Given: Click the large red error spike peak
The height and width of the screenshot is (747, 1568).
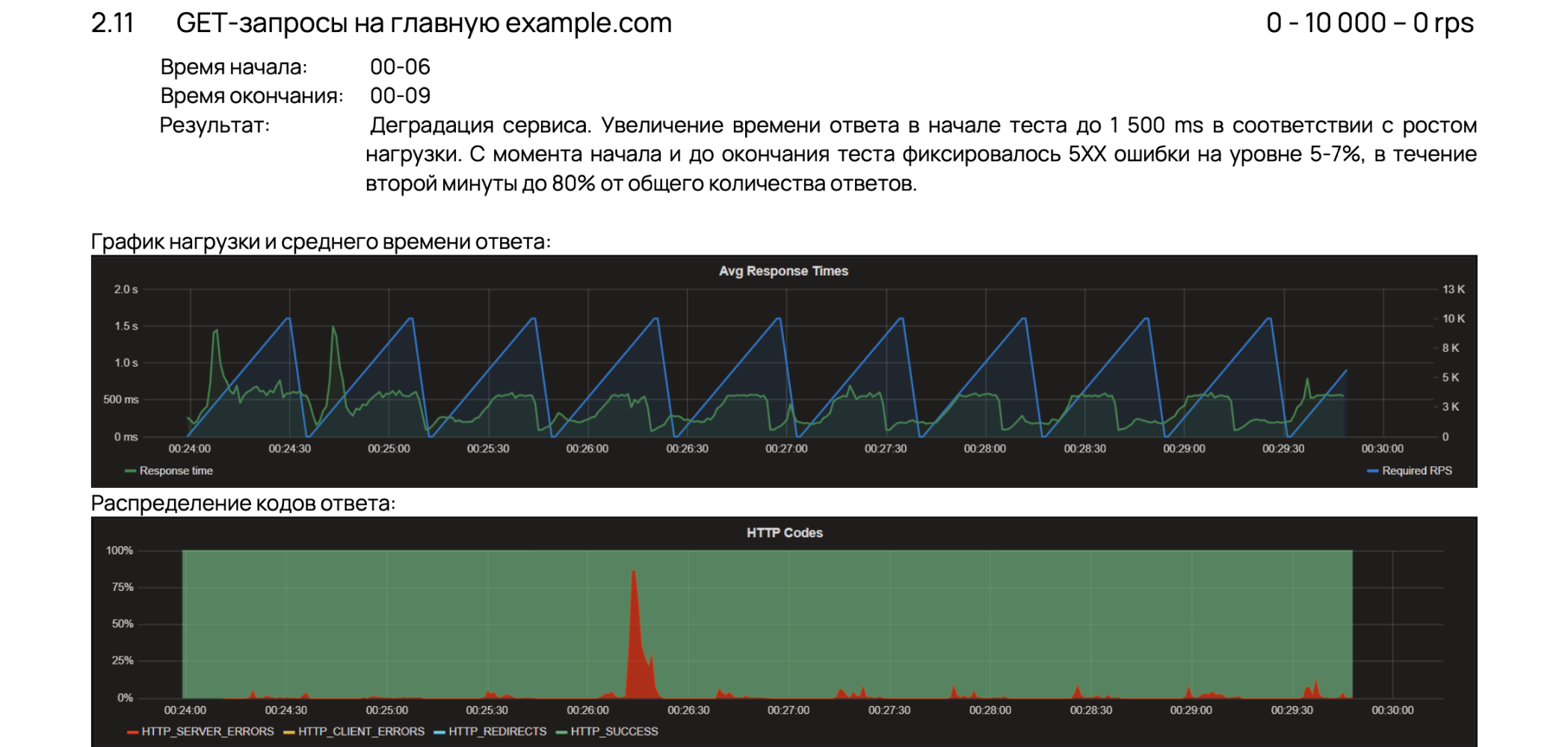Looking at the screenshot, I should pyautogui.click(x=634, y=574).
